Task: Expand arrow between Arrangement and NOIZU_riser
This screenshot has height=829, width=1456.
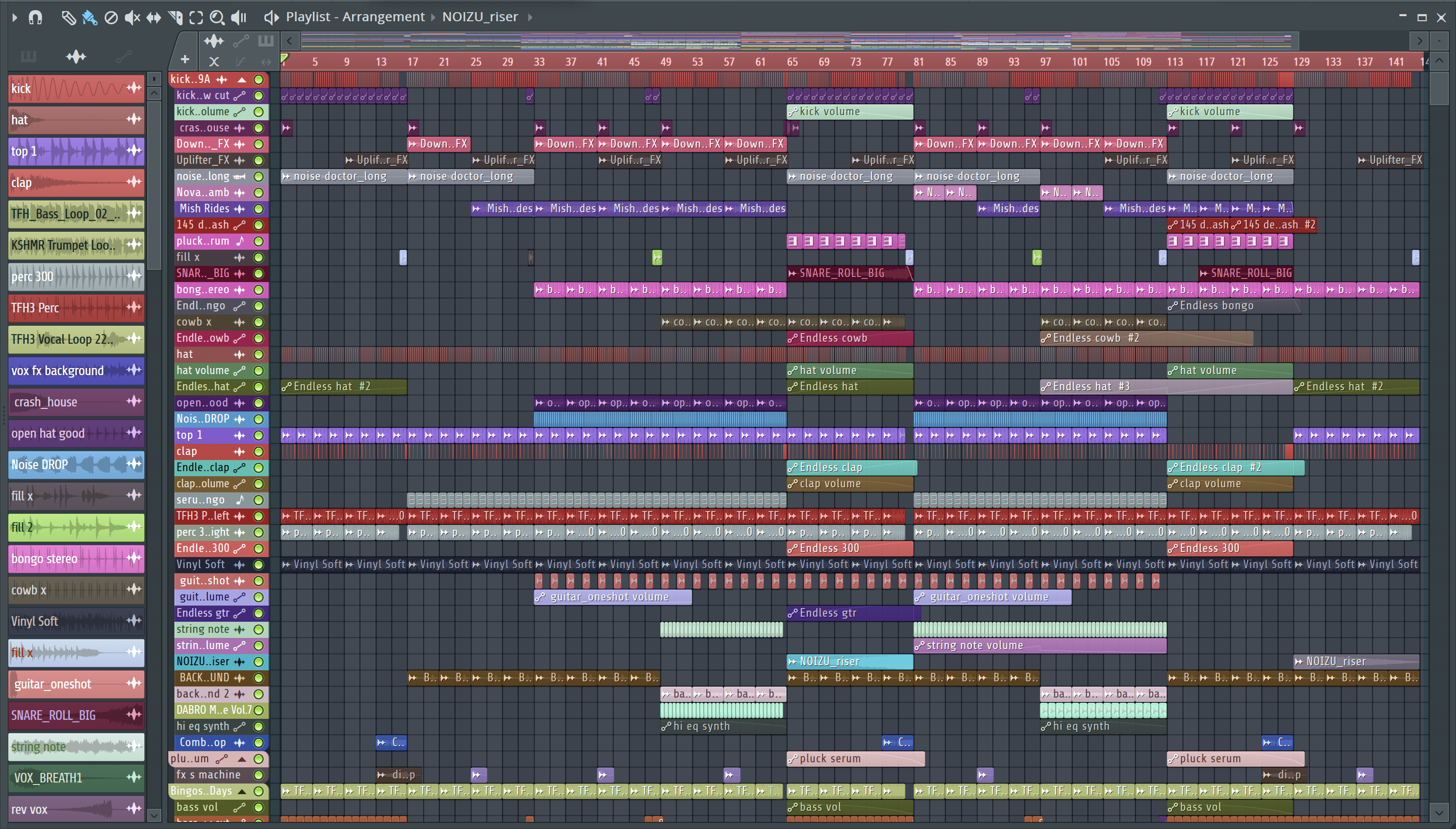Action: tap(433, 17)
